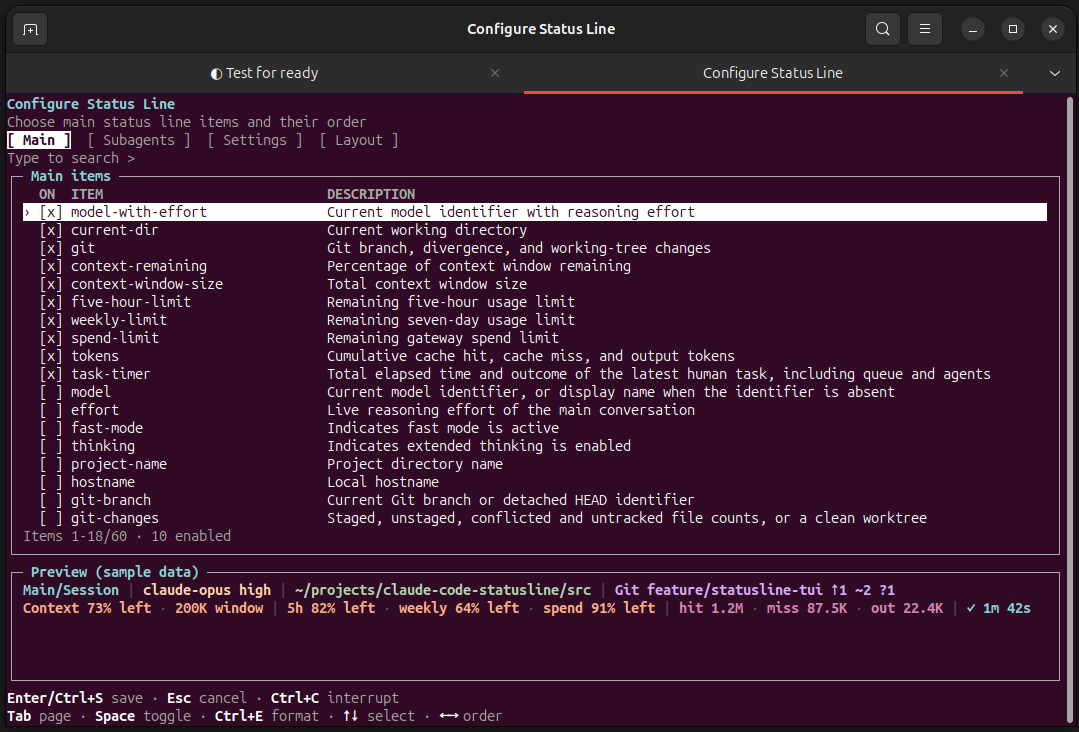1079x732 pixels.
Task: Check the git-changes checkbox
Action: (x=51, y=518)
